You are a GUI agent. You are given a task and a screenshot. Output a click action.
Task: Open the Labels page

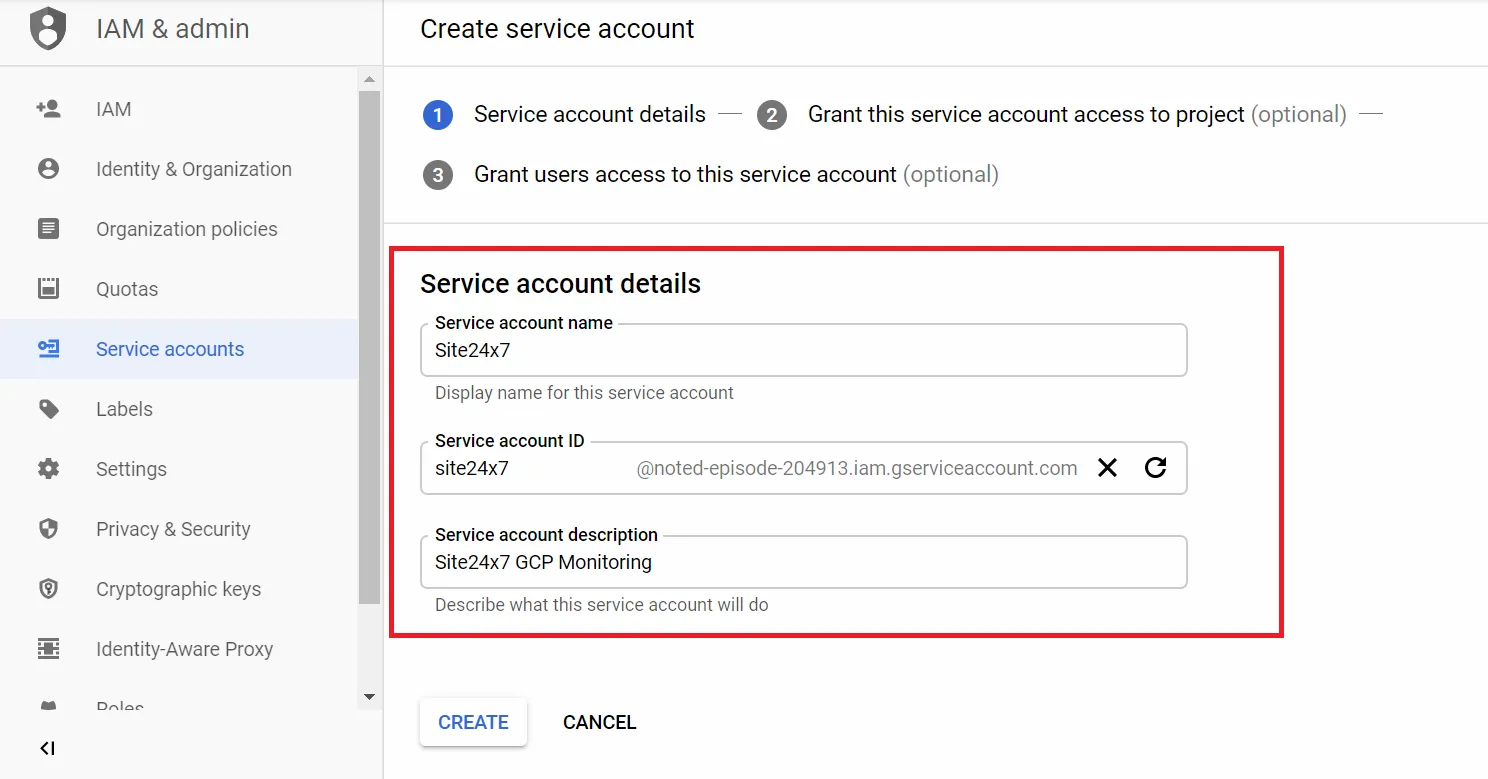(x=179, y=409)
